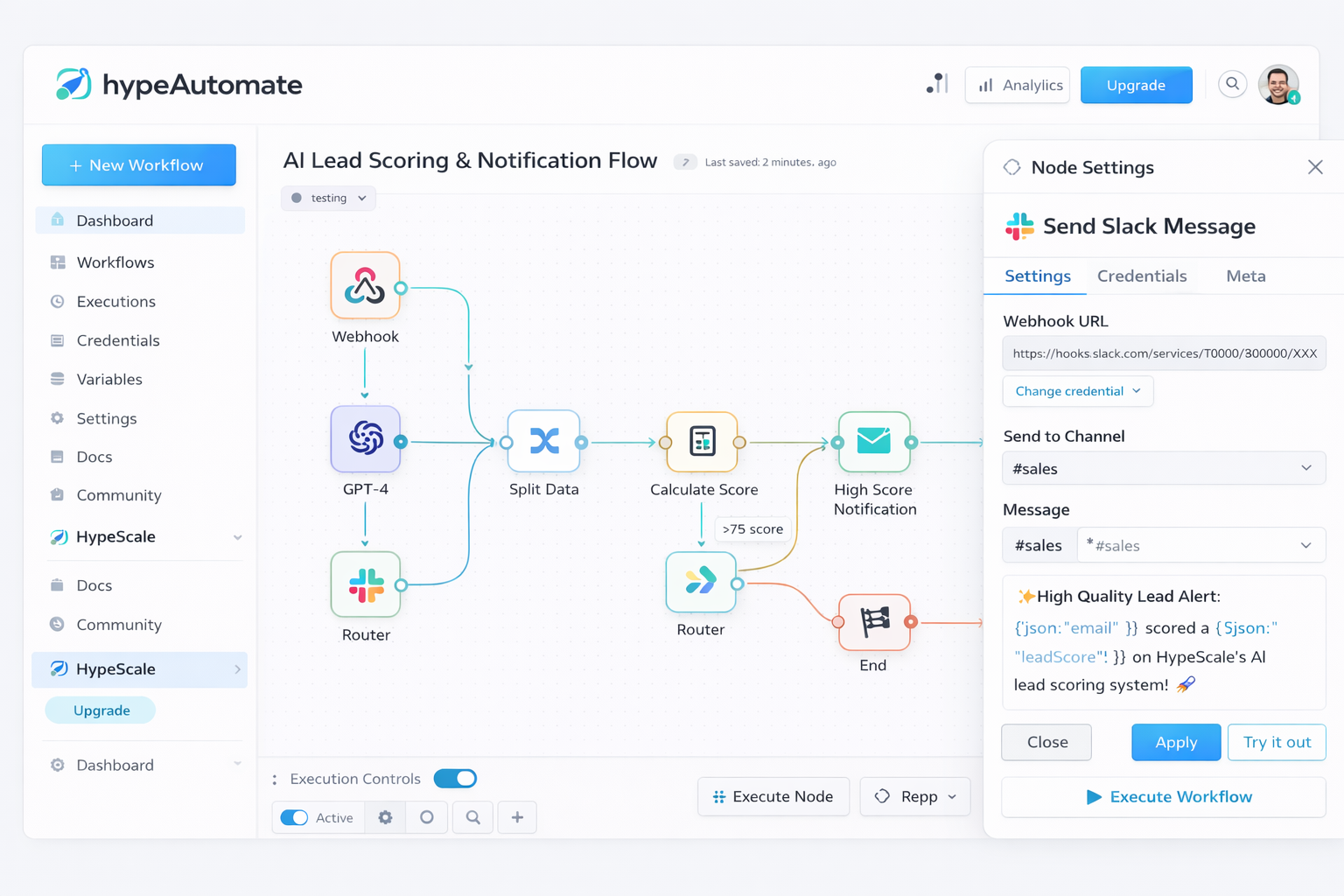Switch to the Meta tab
Image resolution: width=1344 pixels, height=896 pixels.
[x=1246, y=276]
